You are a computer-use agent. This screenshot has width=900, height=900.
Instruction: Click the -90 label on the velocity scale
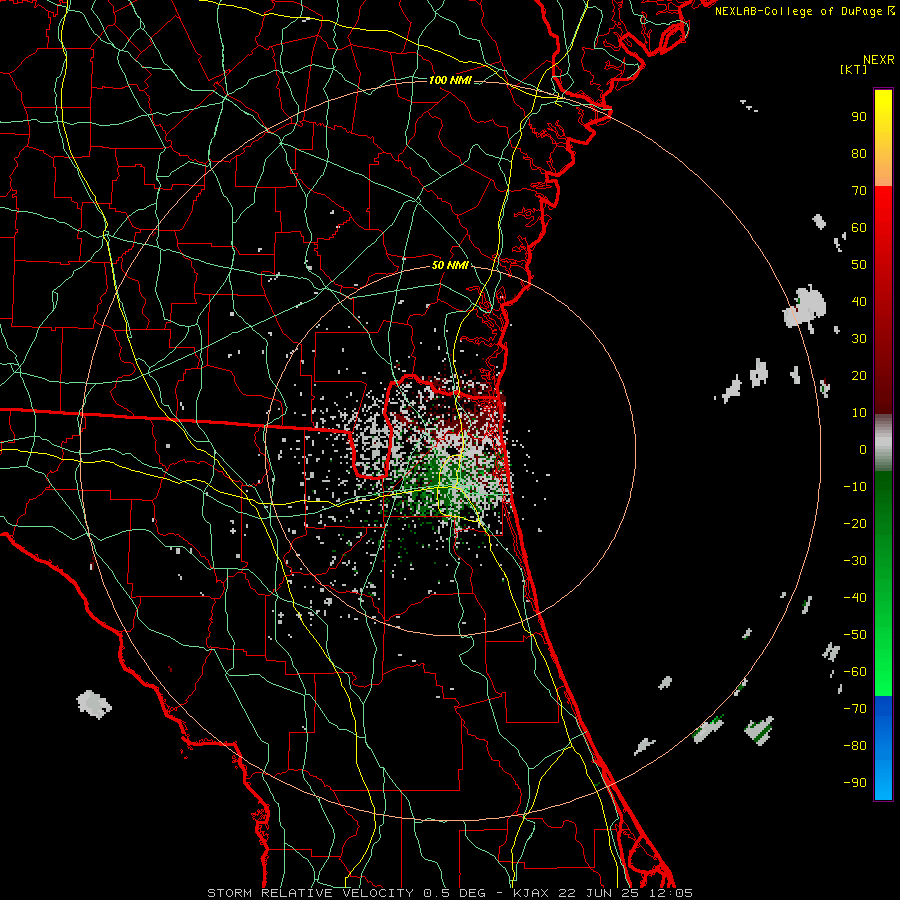[855, 783]
